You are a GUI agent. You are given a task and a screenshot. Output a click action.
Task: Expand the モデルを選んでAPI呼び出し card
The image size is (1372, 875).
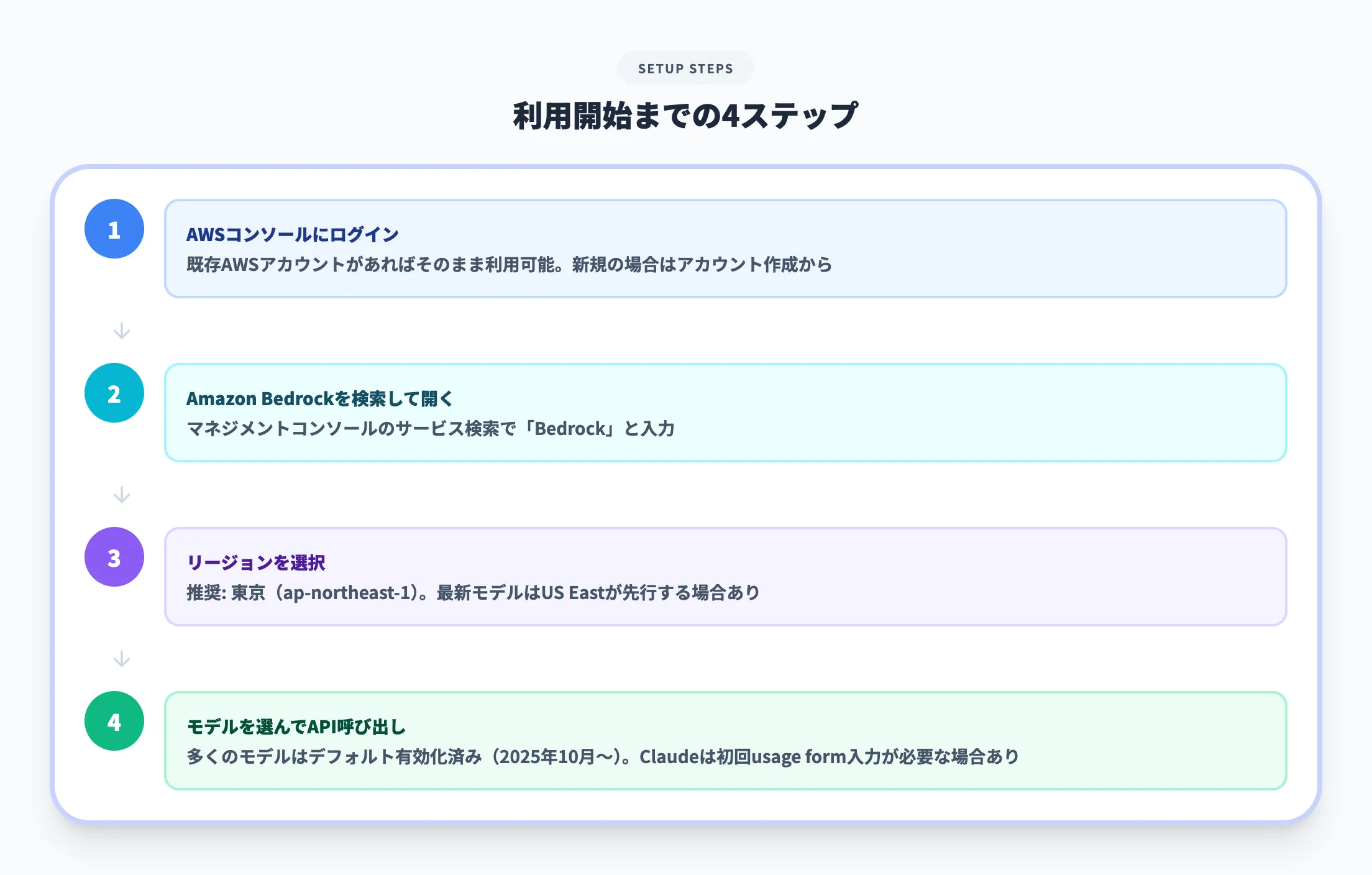coord(664,741)
